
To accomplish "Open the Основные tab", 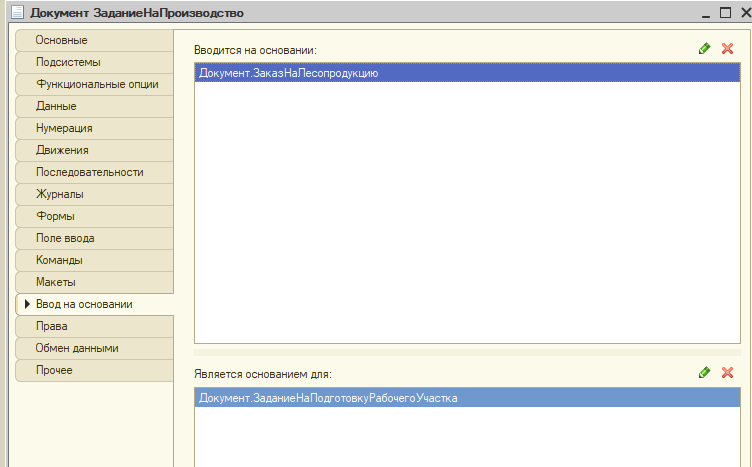I will point(62,40).
